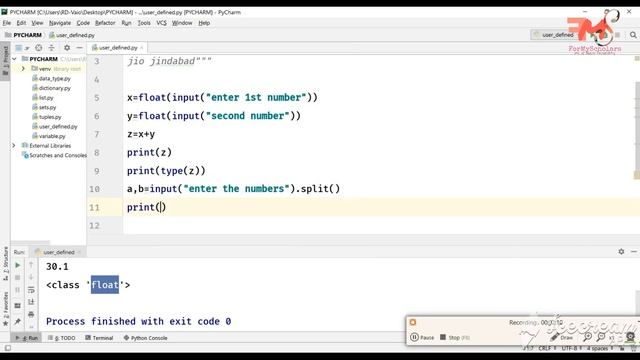Image resolution: width=640 pixels, height=360 pixels.
Task: Open the Help menu
Action: click(204, 23)
